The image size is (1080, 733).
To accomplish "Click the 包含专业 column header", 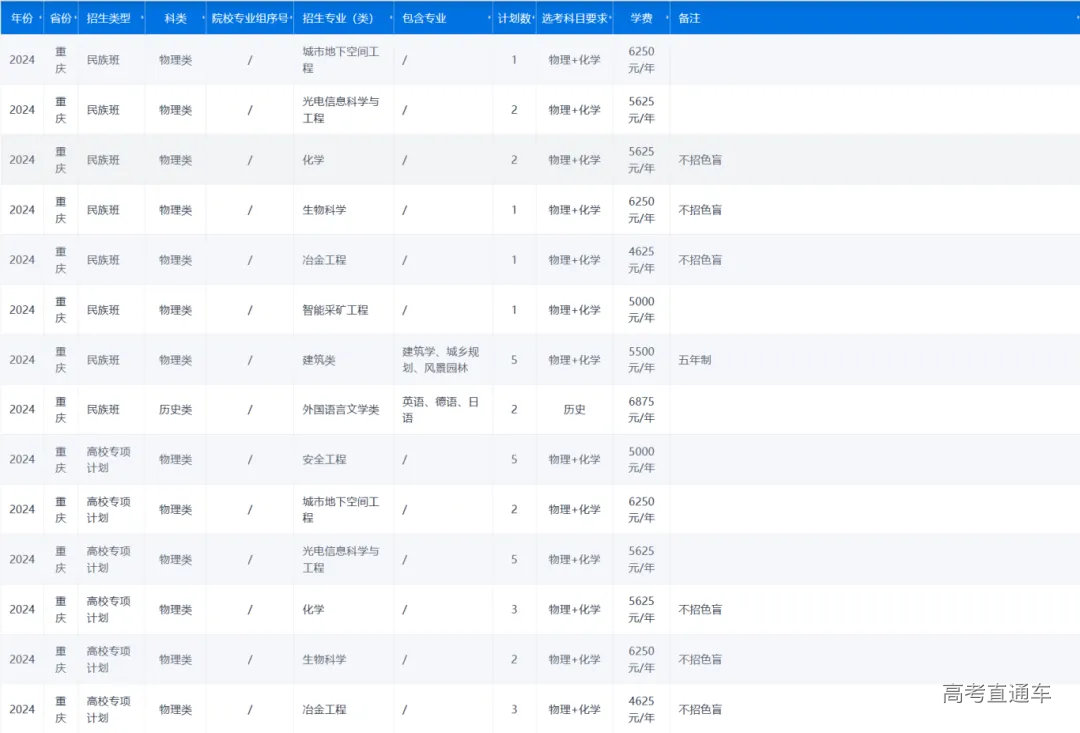I will [x=424, y=18].
